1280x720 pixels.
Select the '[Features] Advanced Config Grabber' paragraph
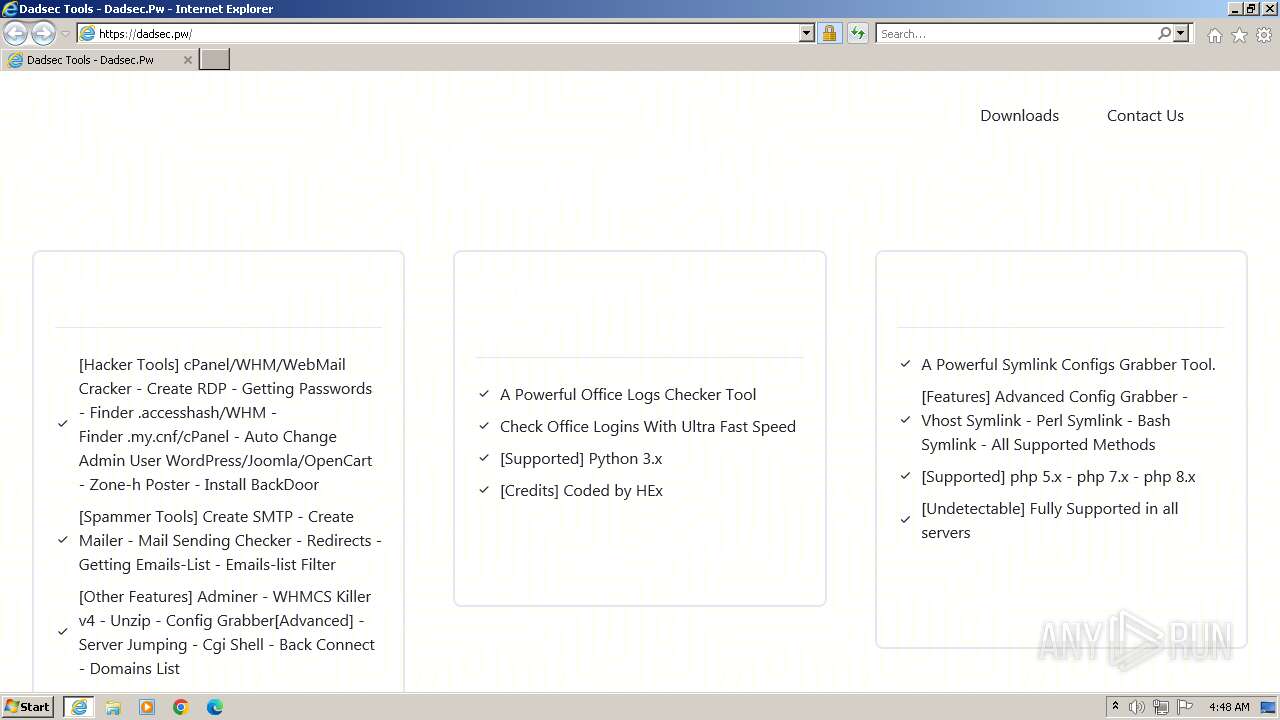tap(1055, 421)
